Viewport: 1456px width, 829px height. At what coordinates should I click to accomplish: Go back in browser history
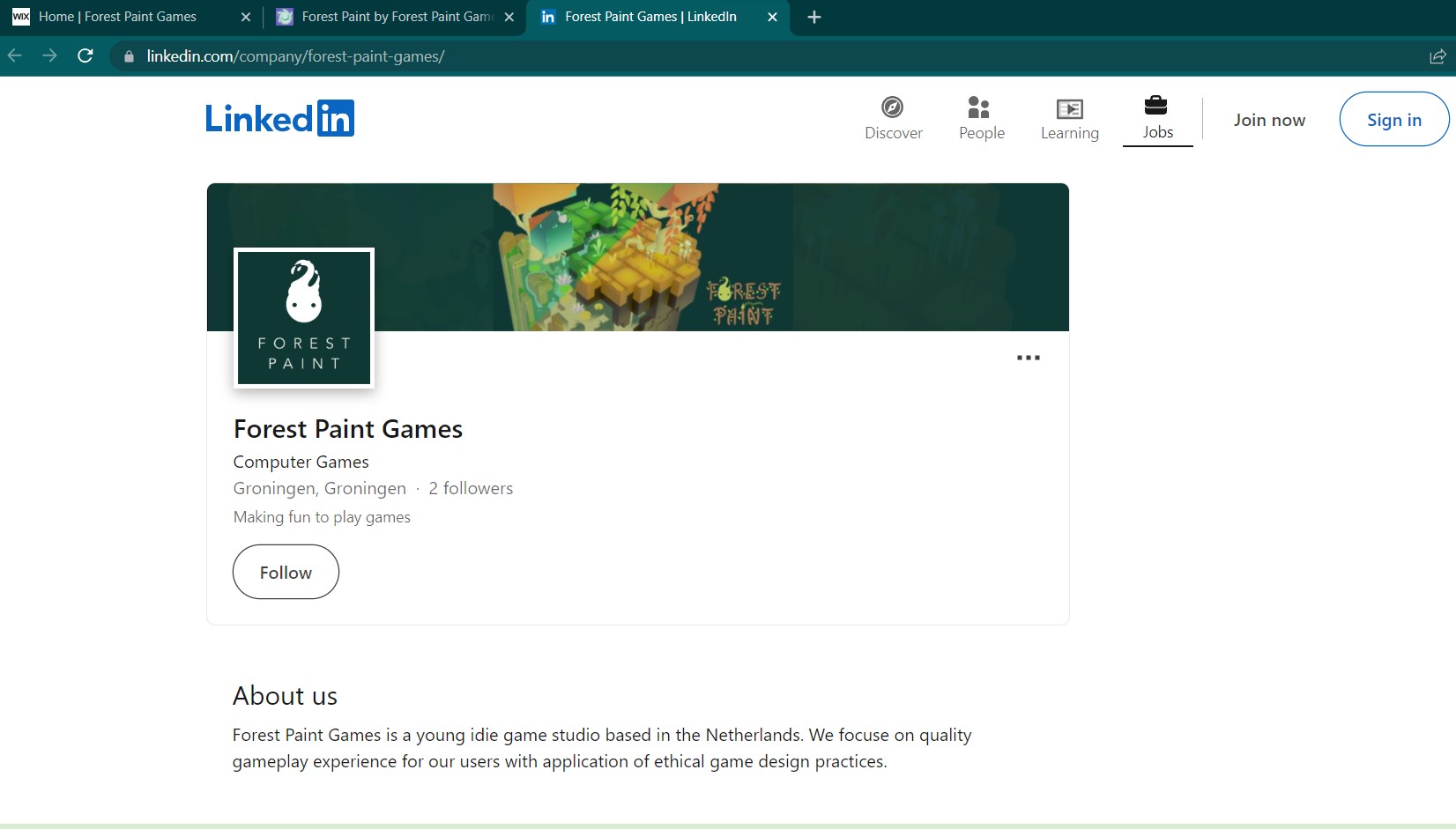coord(15,56)
